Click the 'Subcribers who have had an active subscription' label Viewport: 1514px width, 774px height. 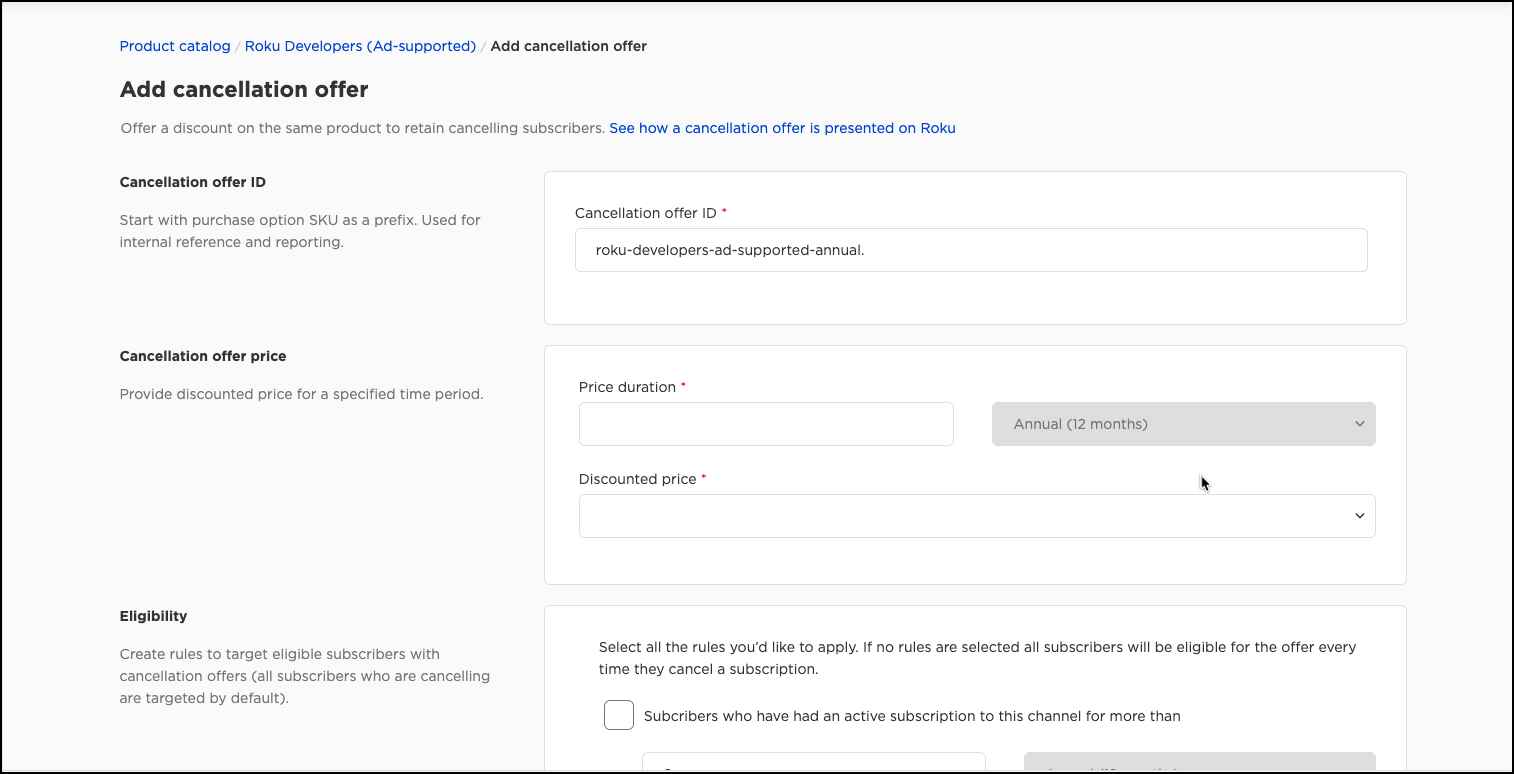click(912, 716)
